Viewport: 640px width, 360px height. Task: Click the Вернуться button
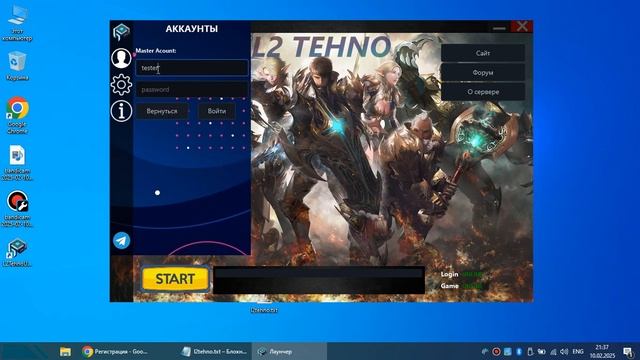pos(162,111)
